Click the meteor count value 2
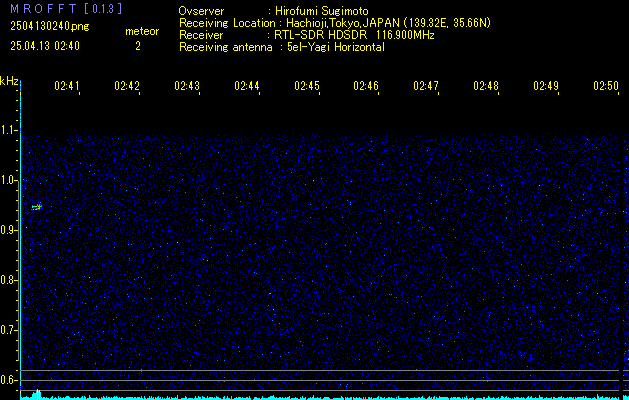The width and height of the screenshot is (629, 400). click(138, 46)
